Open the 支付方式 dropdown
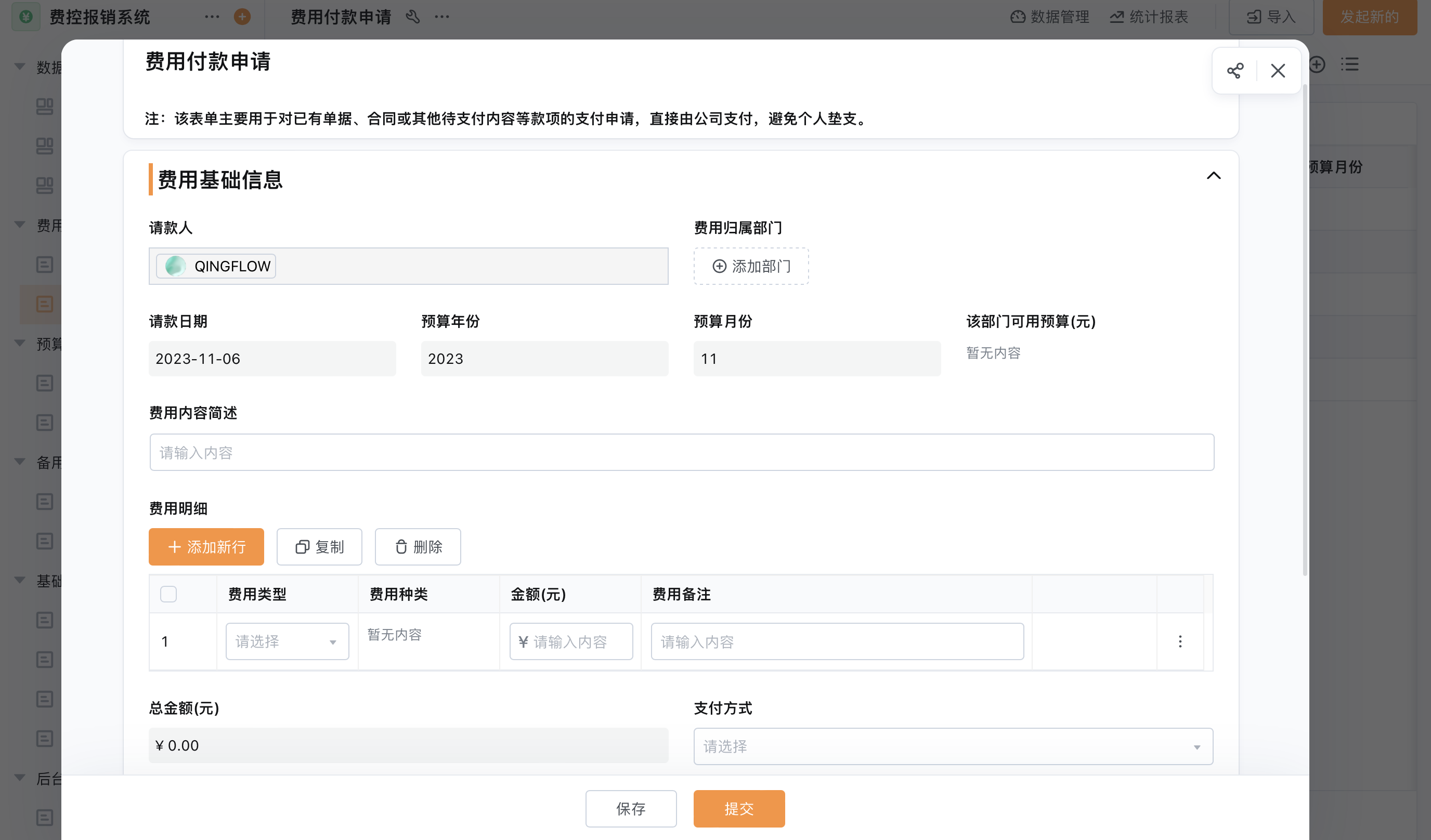Image resolution: width=1431 pixels, height=840 pixels. tap(953, 746)
